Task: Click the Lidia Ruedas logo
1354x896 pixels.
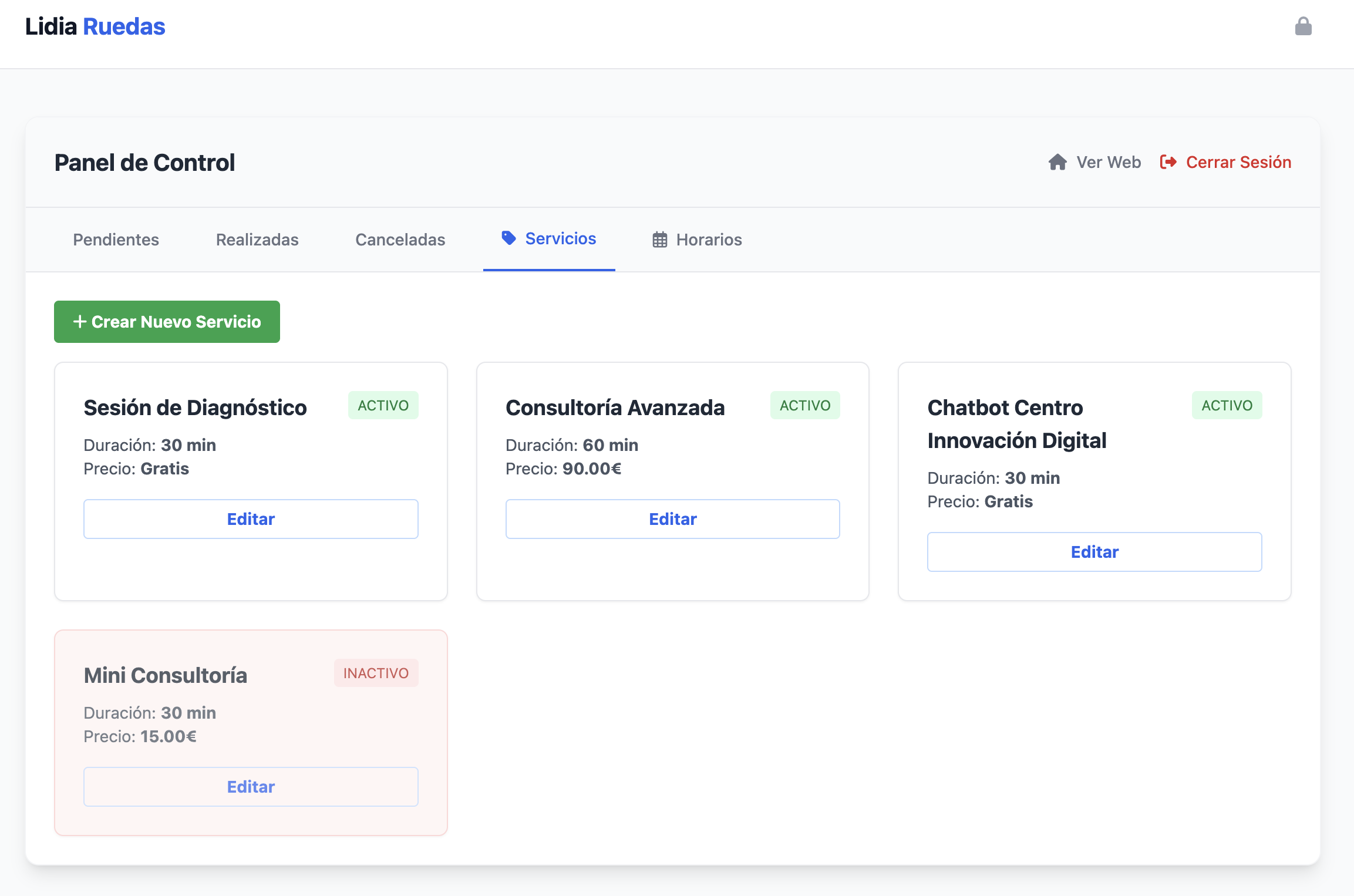Action: coord(95,26)
